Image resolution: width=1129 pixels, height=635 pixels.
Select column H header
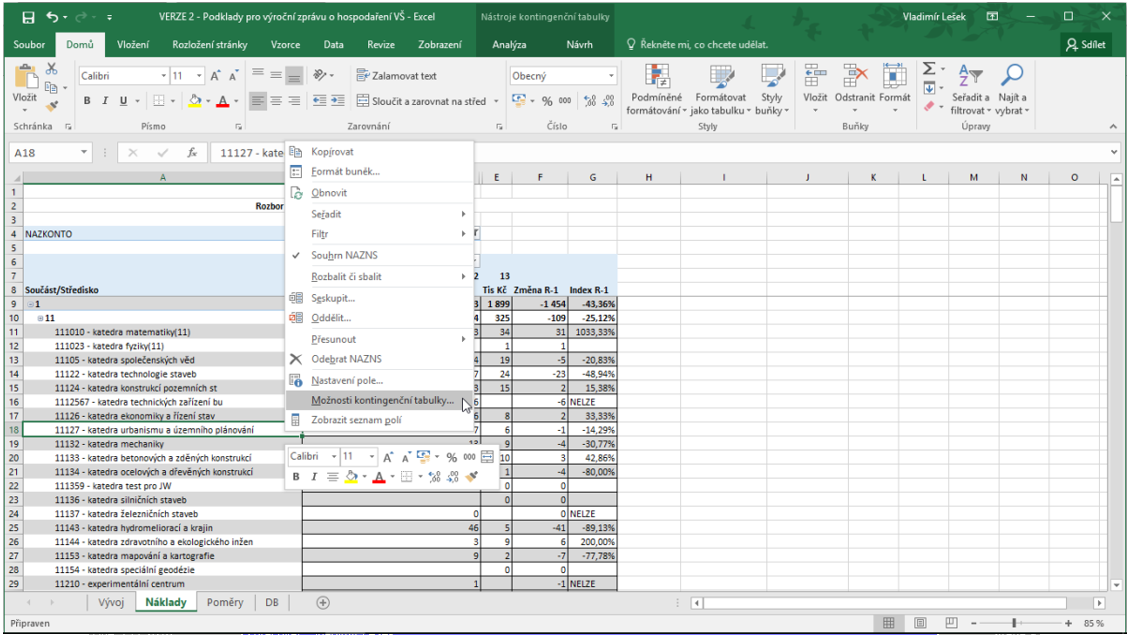coord(648,177)
